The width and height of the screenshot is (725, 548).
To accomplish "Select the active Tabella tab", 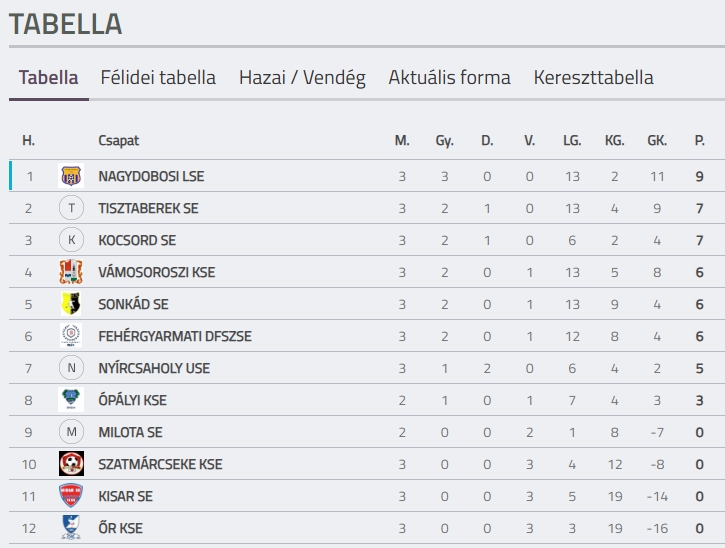I will [49, 78].
